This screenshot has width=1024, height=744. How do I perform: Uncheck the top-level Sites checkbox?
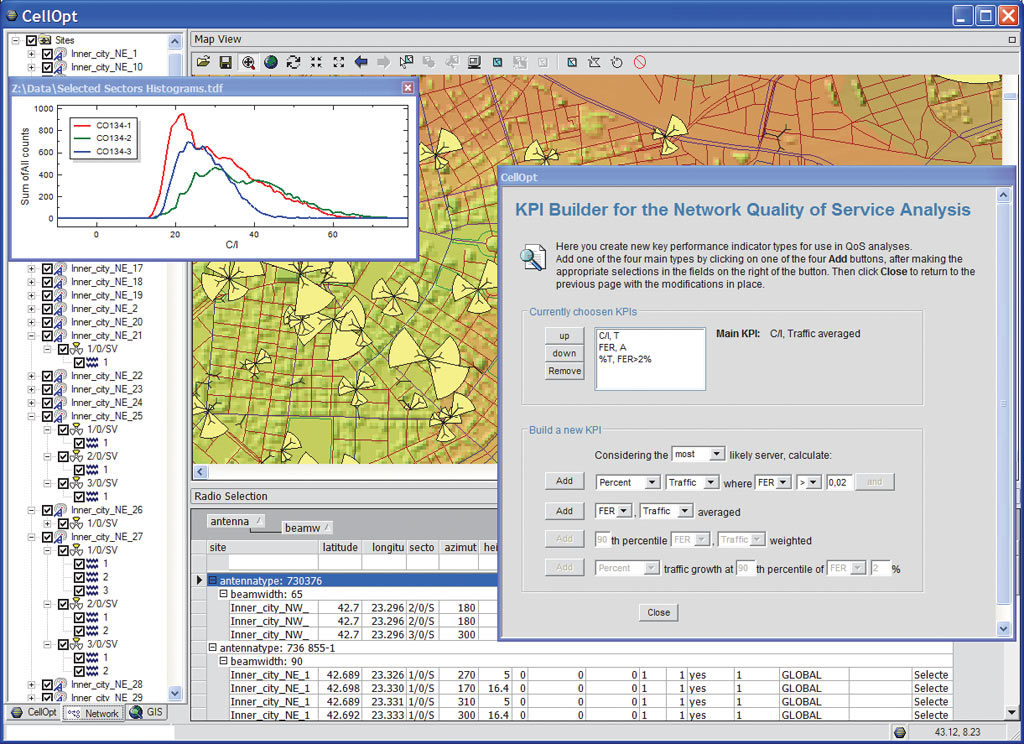(31, 40)
